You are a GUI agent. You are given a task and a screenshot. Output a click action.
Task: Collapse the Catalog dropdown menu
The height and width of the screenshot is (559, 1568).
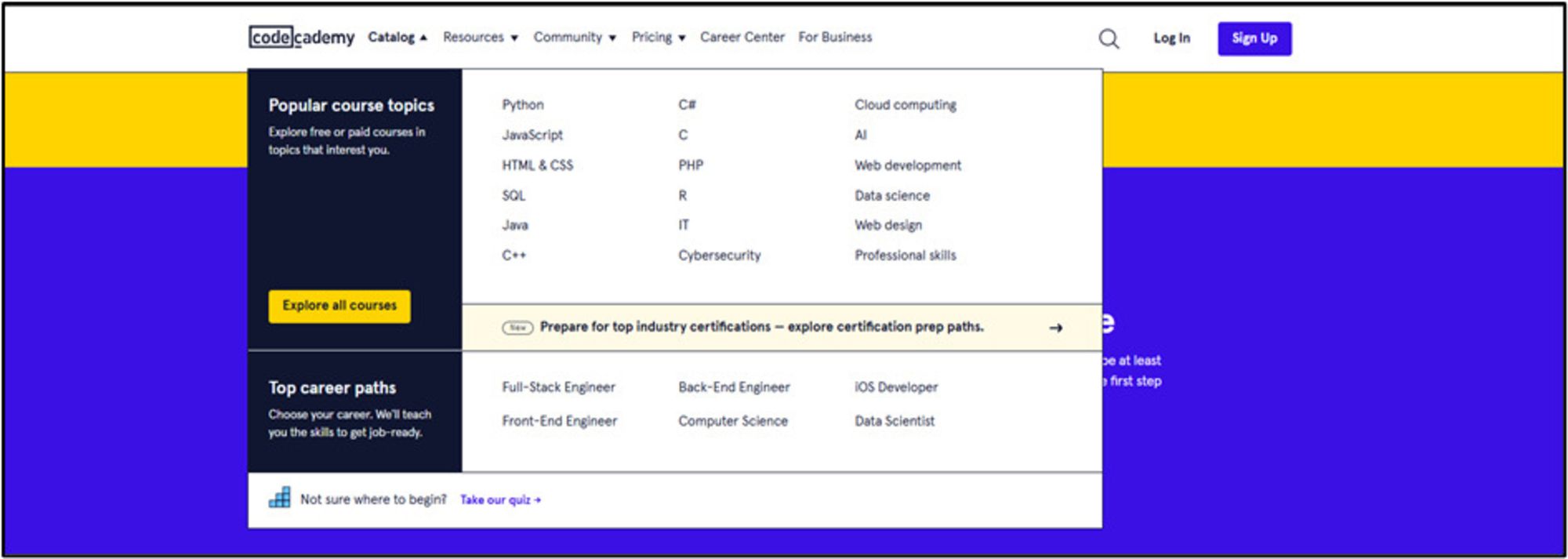coord(397,37)
